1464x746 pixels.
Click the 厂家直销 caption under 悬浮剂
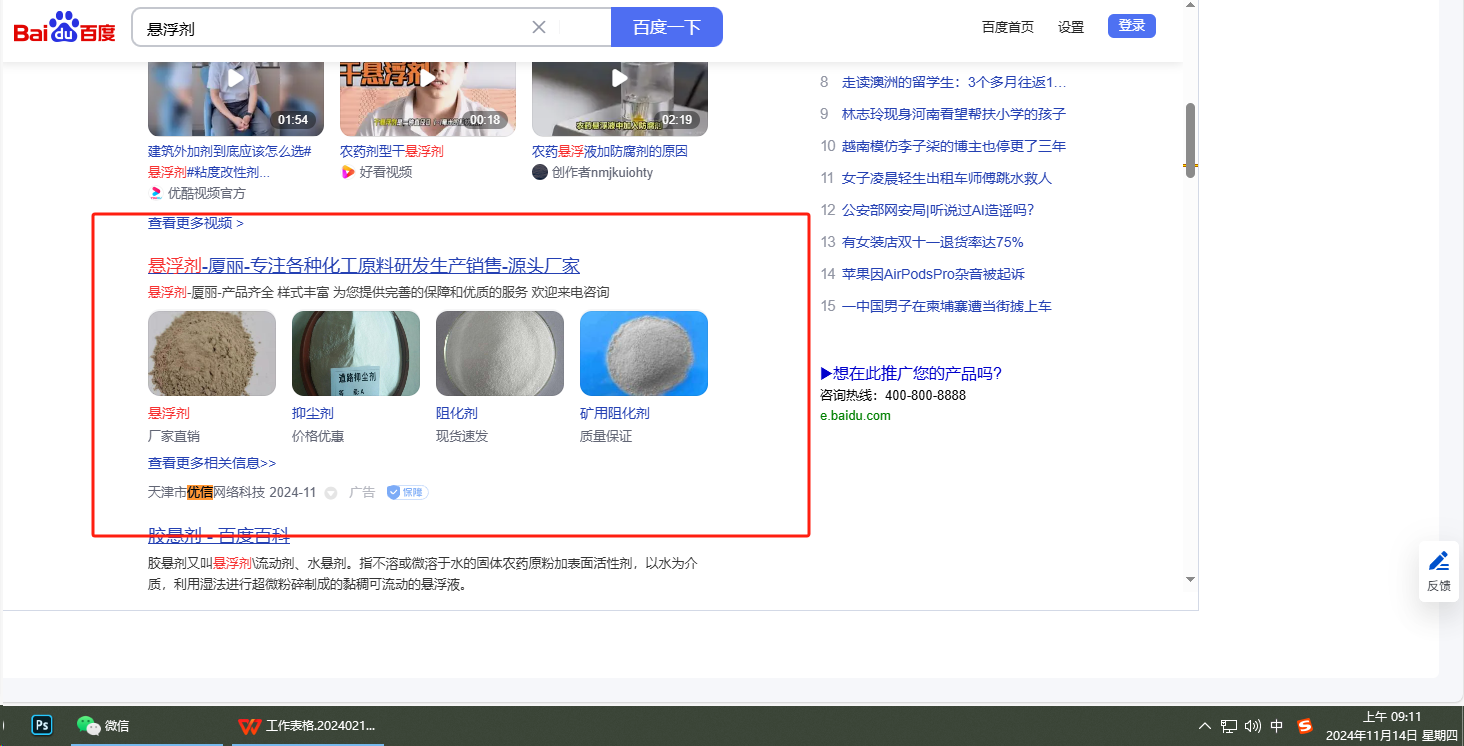click(x=174, y=436)
